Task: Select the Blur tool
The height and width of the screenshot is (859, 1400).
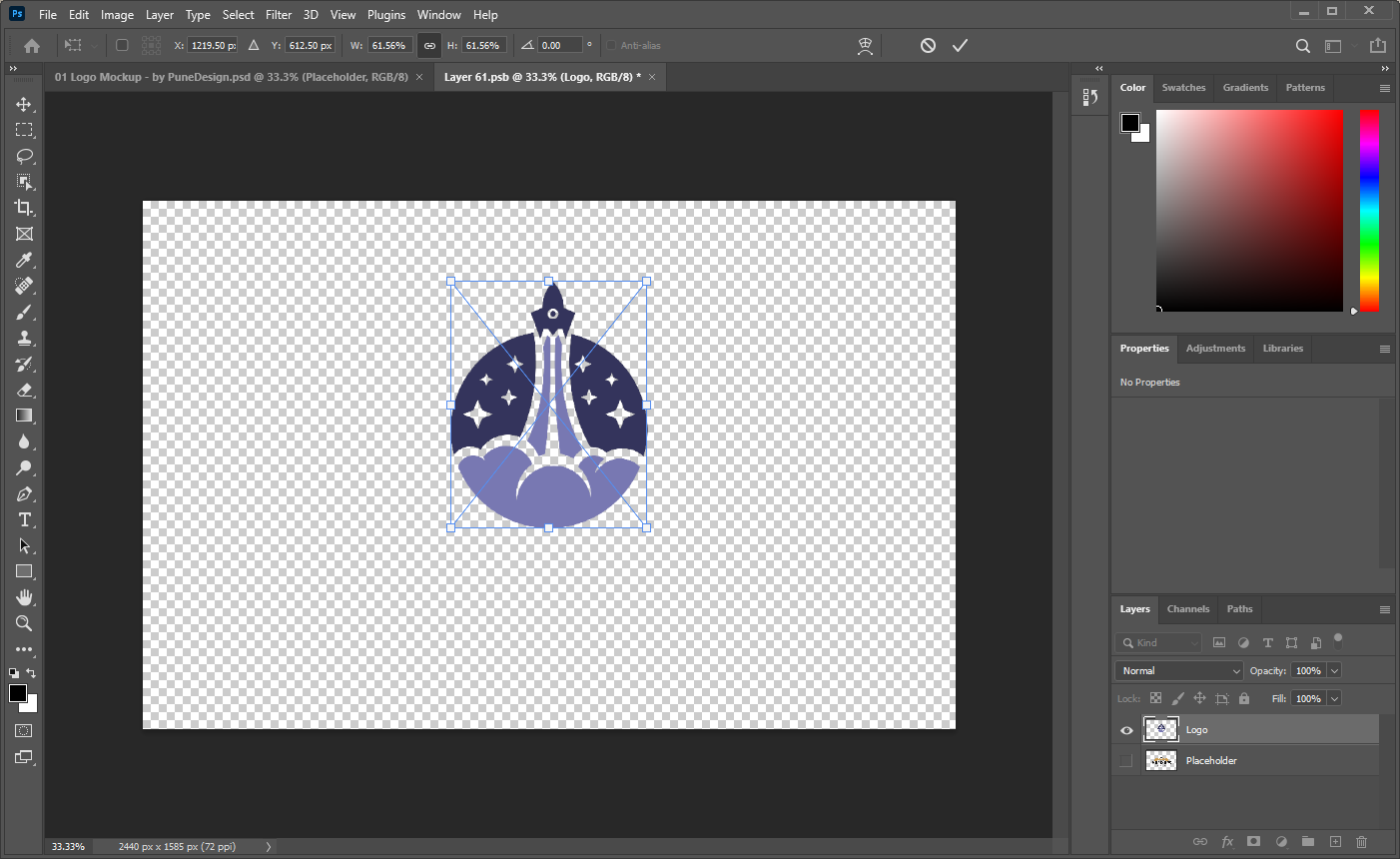Action: coord(24,441)
